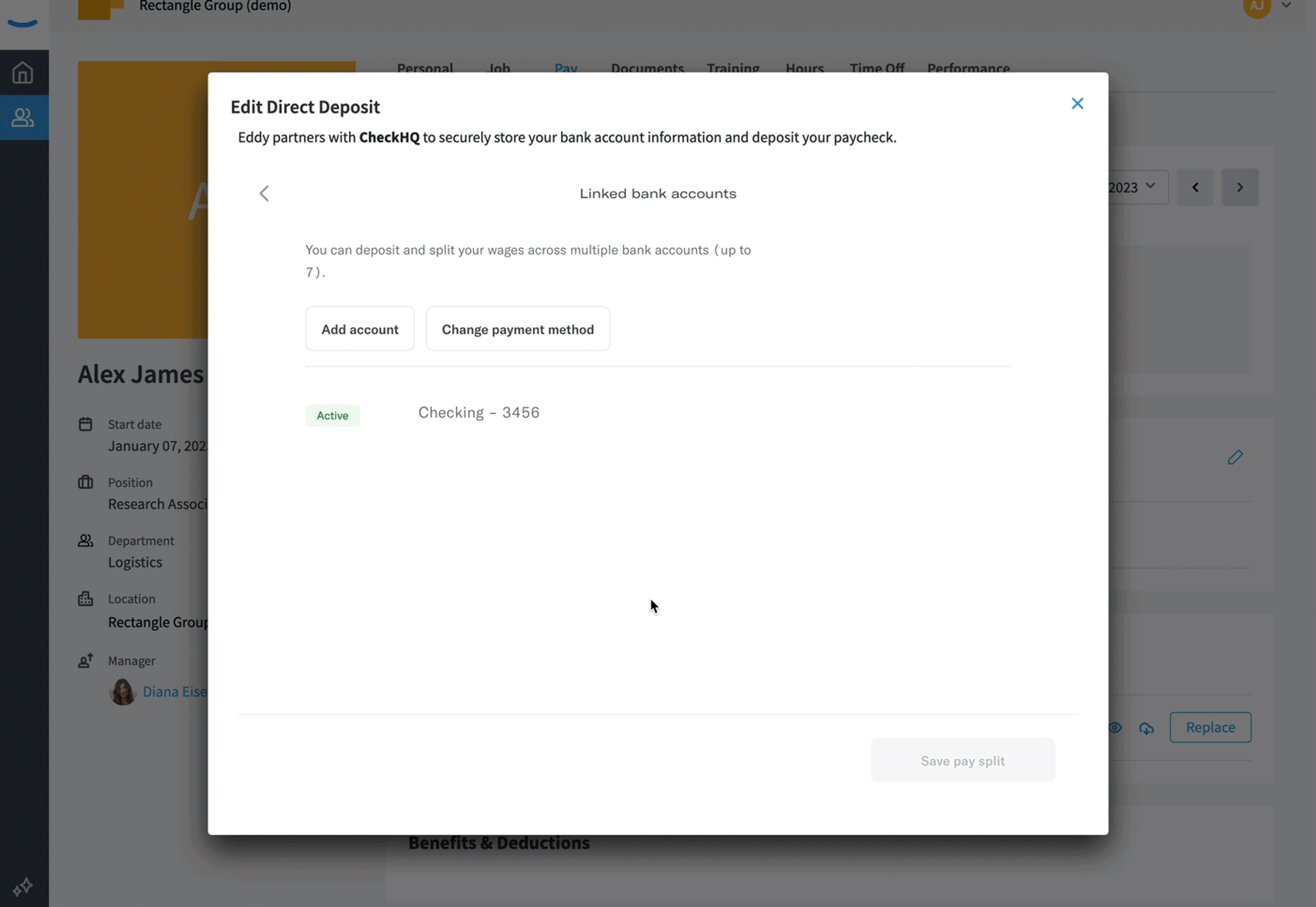Click the Save pay split button

pos(963,760)
